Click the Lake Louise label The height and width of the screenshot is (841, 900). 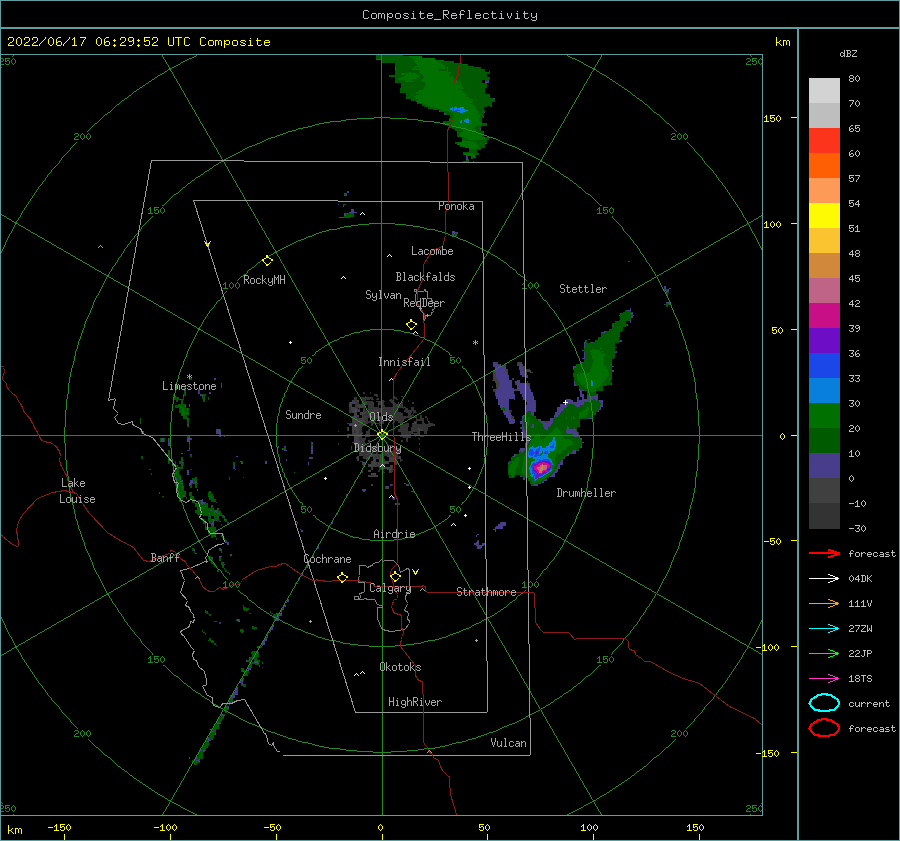[x=77, y=491]
